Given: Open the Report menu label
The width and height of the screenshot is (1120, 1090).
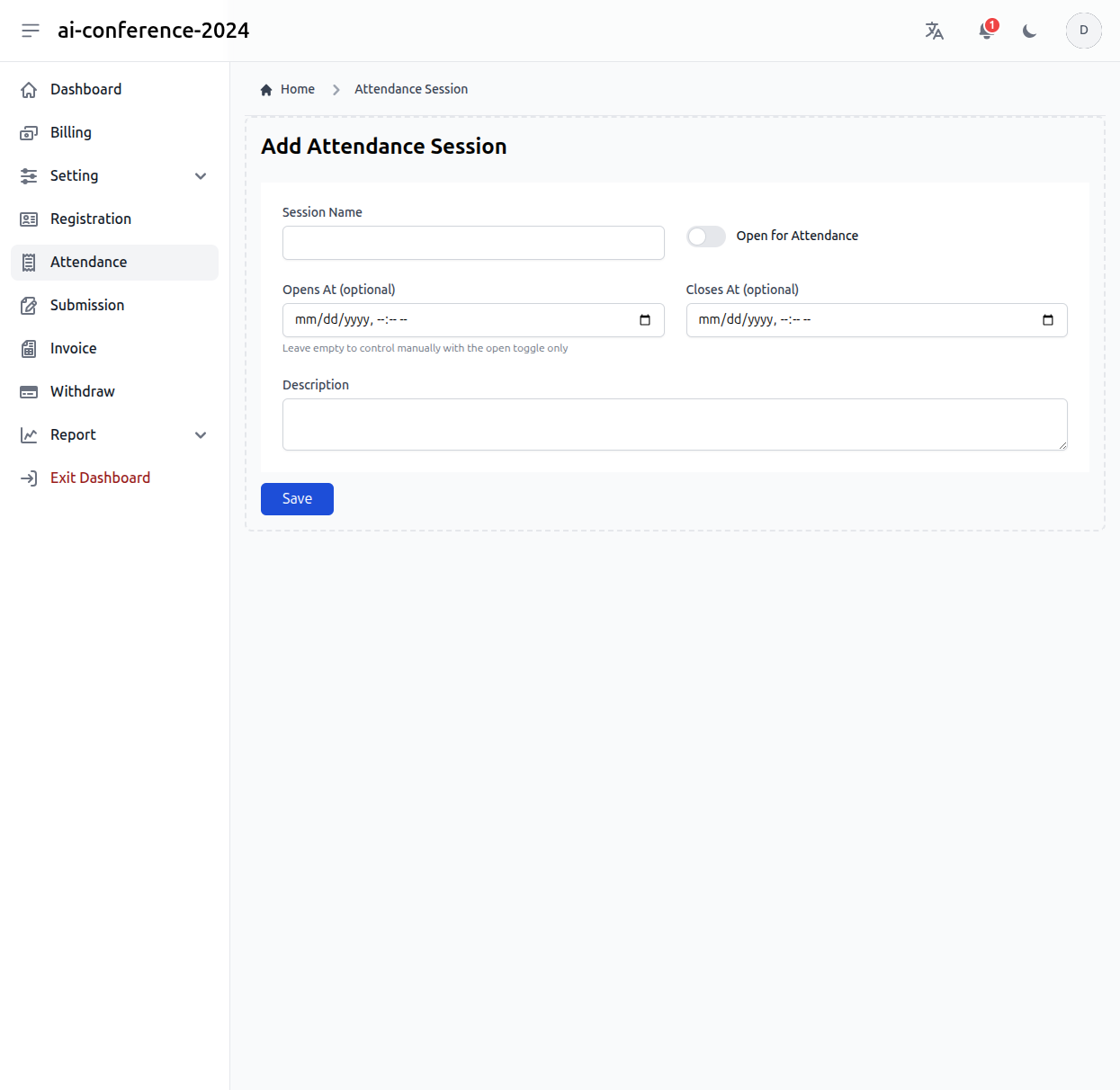Looking at the screenshot, I should pos(73,435).
